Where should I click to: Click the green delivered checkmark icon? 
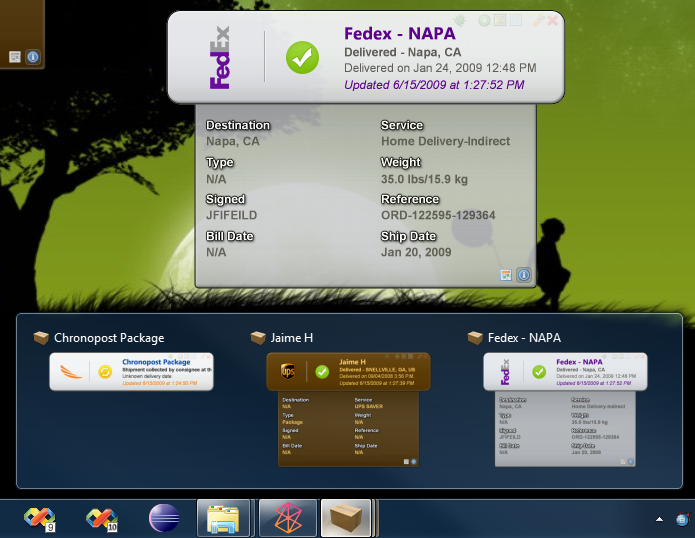coord(302,58)
